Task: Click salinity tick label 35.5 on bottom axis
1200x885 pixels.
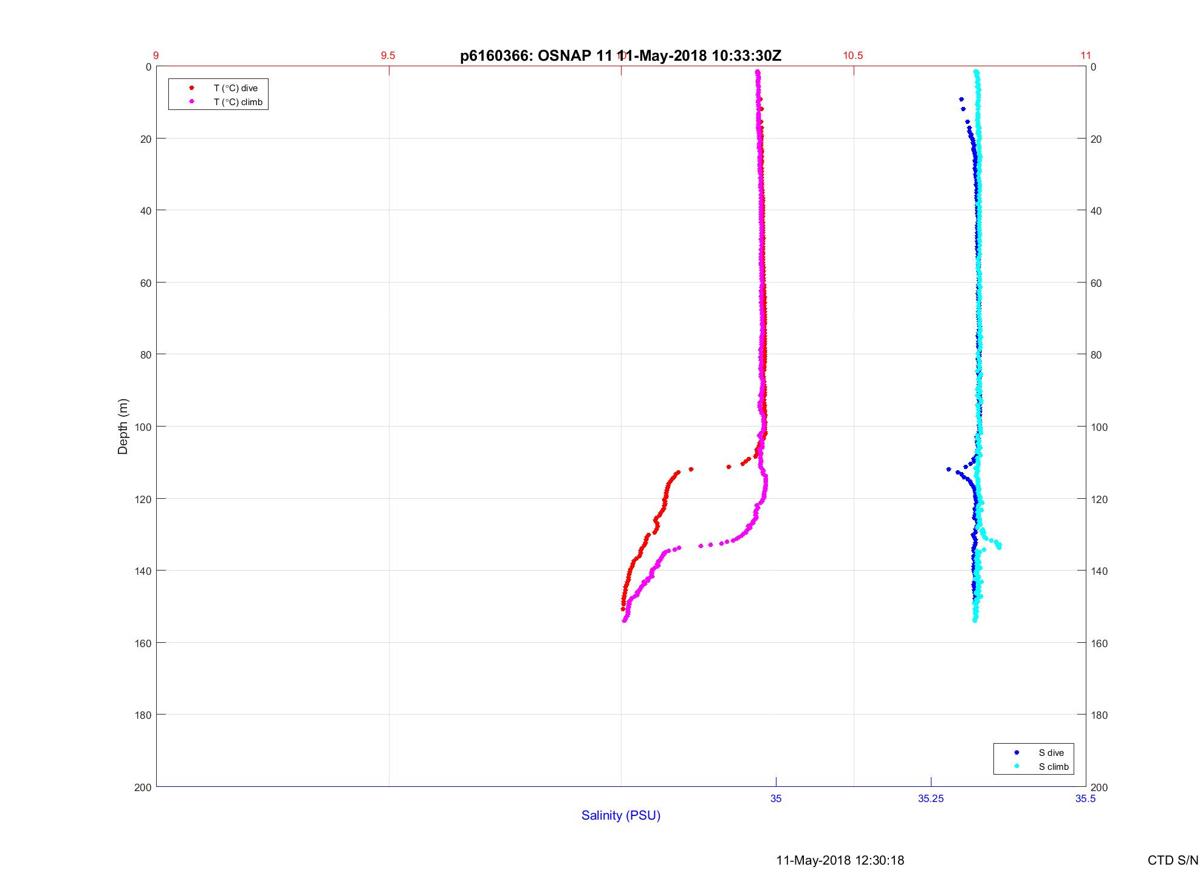Action: click(x=1086, y=798)
